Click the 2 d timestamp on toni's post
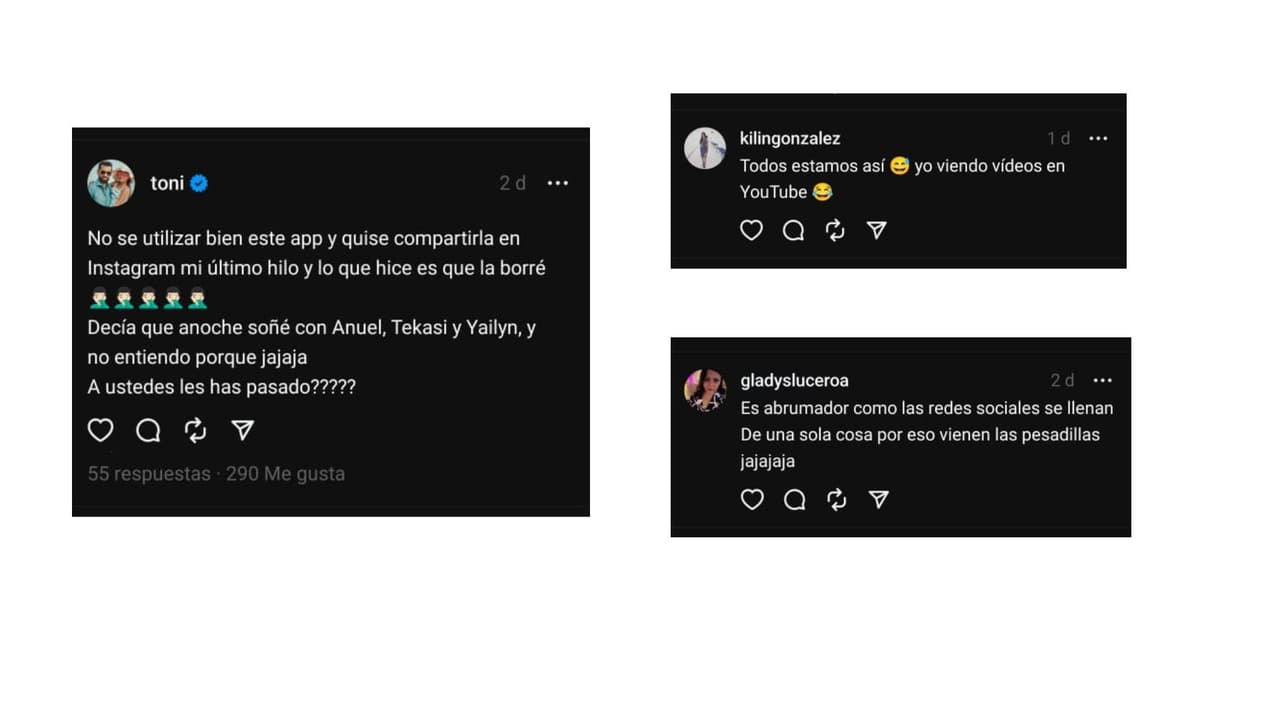 click(511, 183)
